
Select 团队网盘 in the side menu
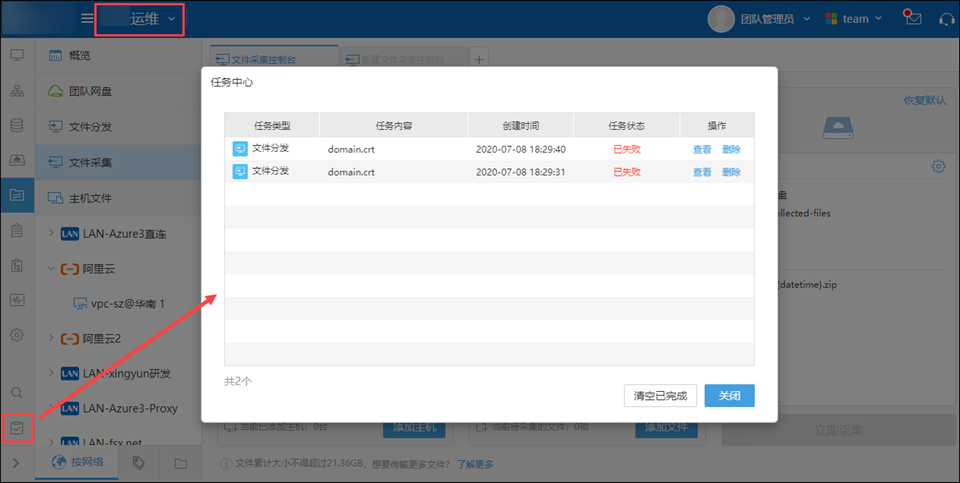pyautogui.click(x=89, y=91)
